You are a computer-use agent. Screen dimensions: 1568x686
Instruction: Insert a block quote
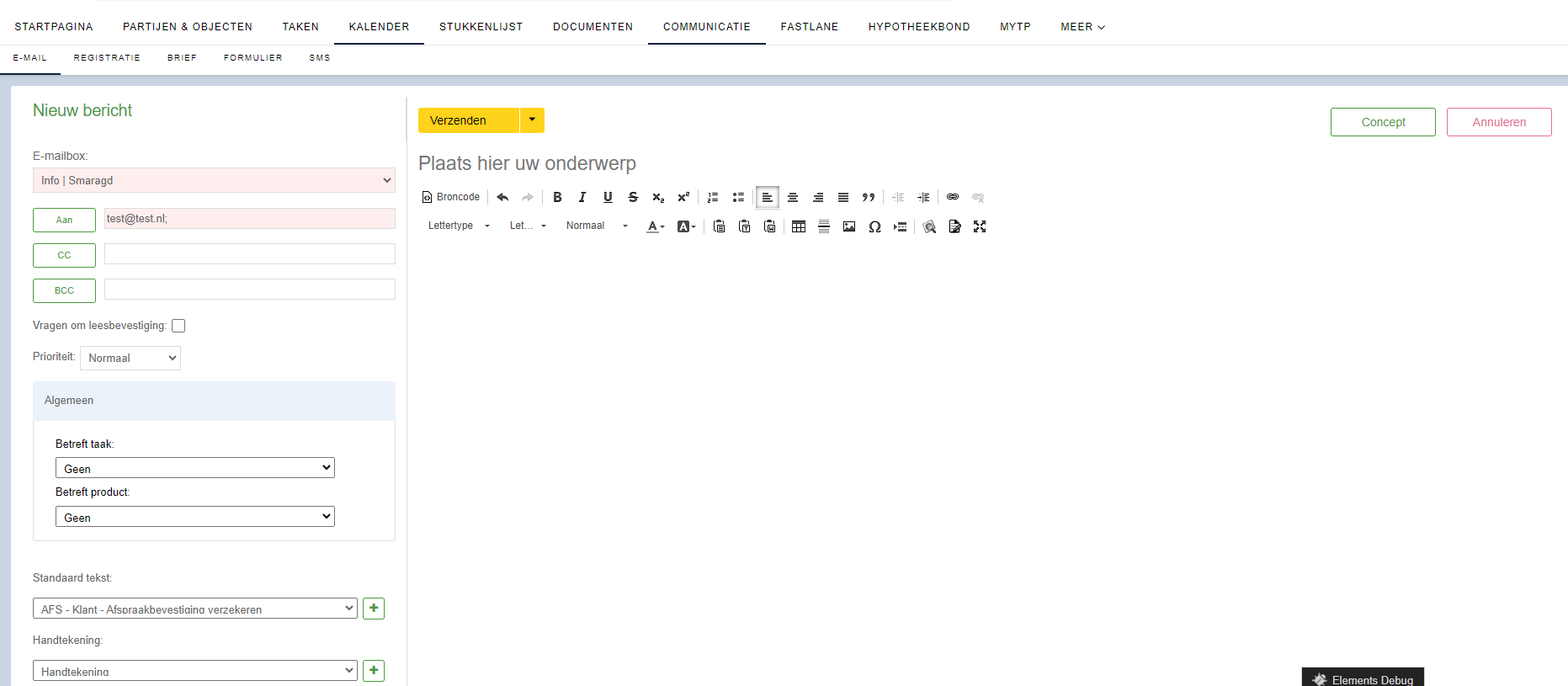(869, 197)
